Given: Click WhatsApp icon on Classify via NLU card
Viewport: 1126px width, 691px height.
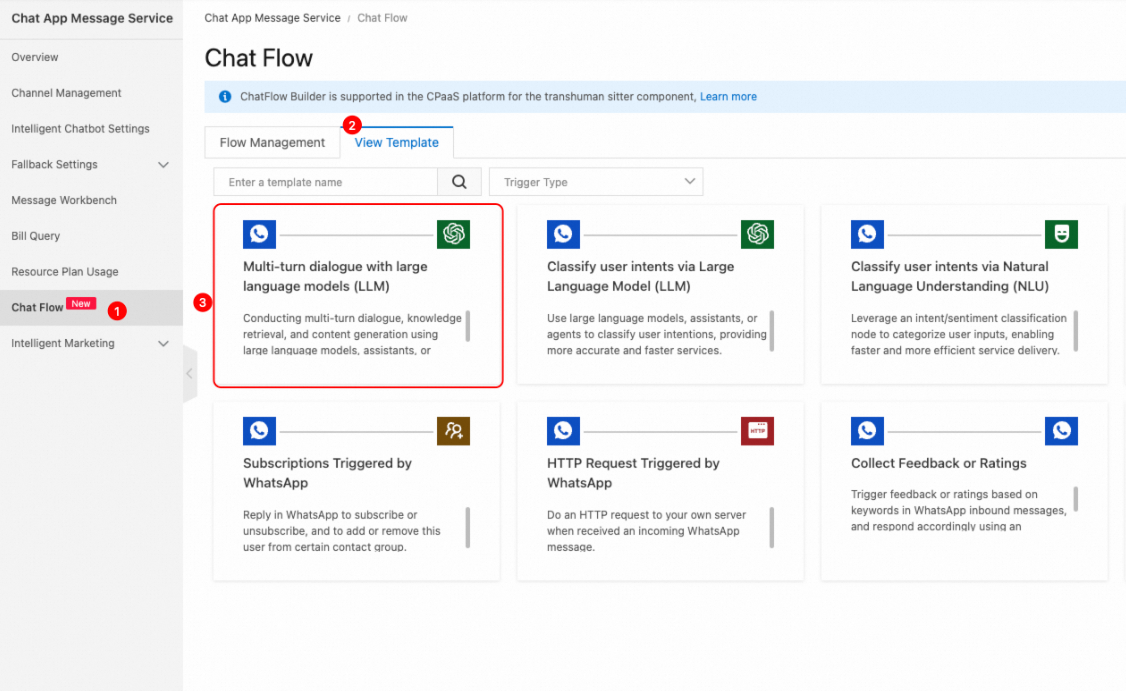Looking at the screenshot, I should tap(867, 234).
